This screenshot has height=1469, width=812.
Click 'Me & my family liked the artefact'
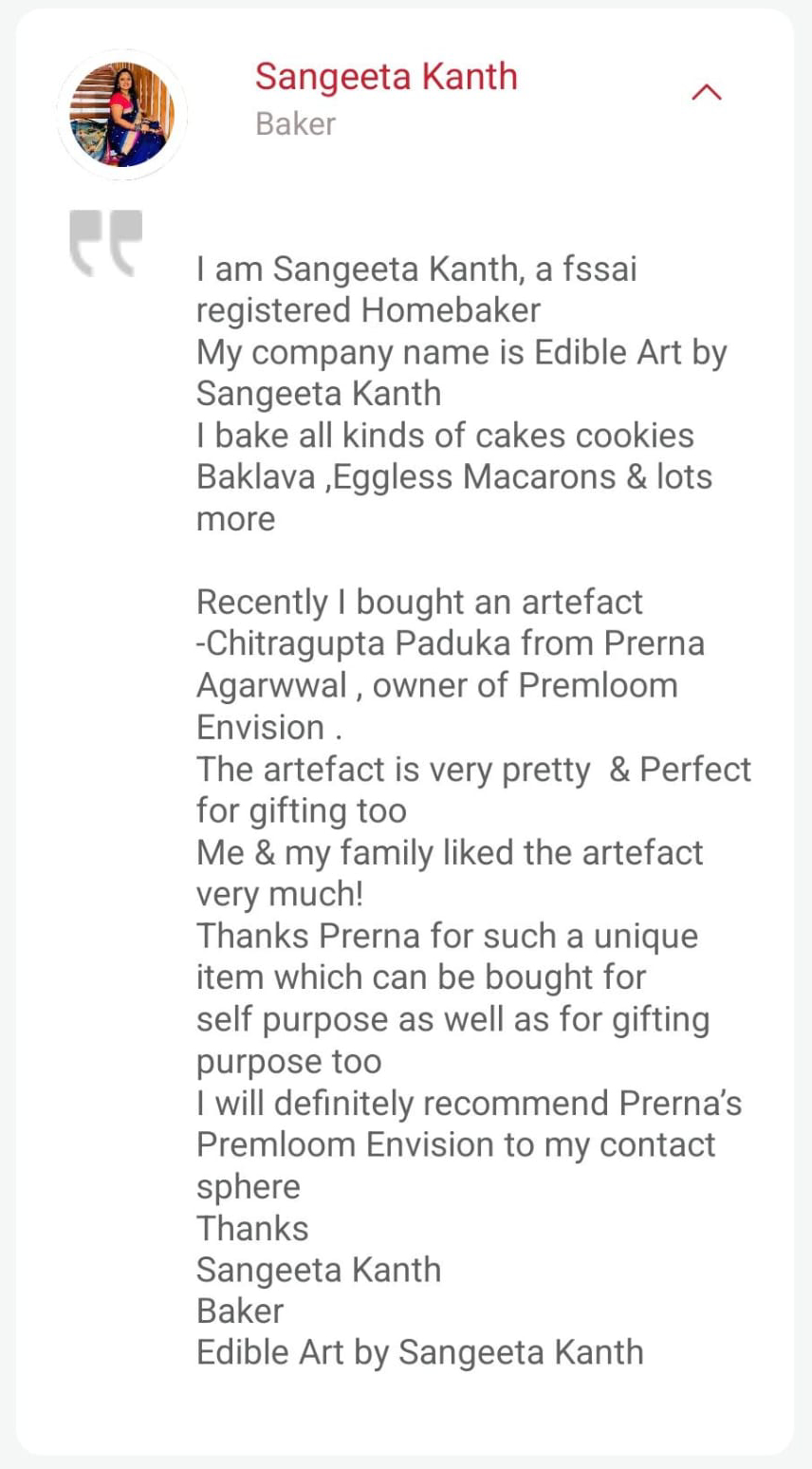pyautogui.click(x=449, y=852)
